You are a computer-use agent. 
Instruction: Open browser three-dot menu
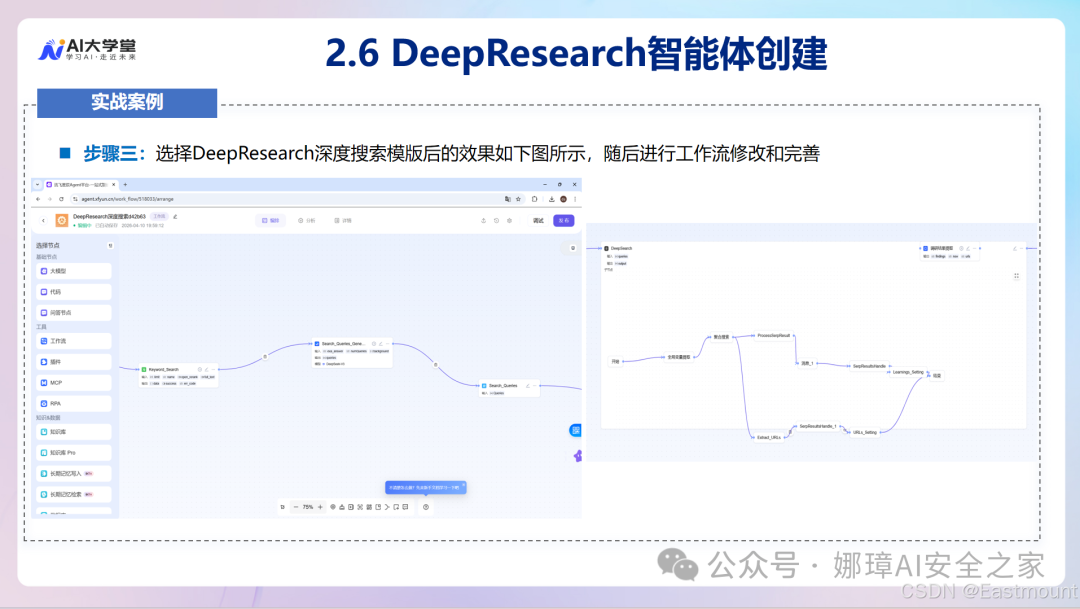coord(575,199)
